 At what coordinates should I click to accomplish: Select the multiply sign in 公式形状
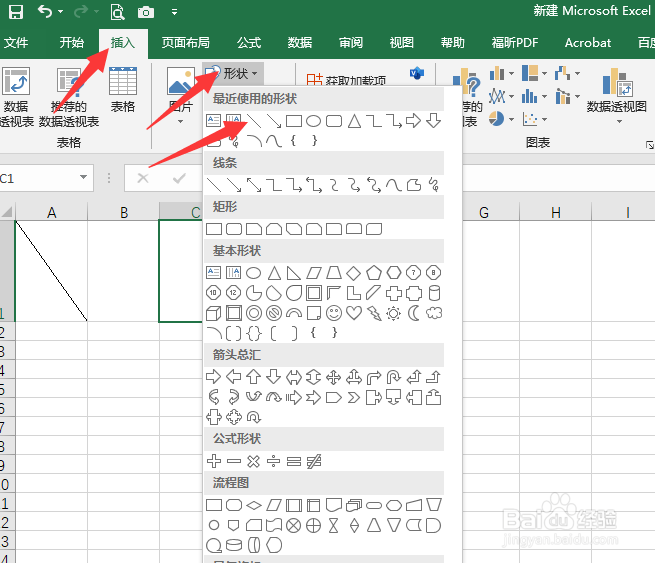click(x=254, y=461)
